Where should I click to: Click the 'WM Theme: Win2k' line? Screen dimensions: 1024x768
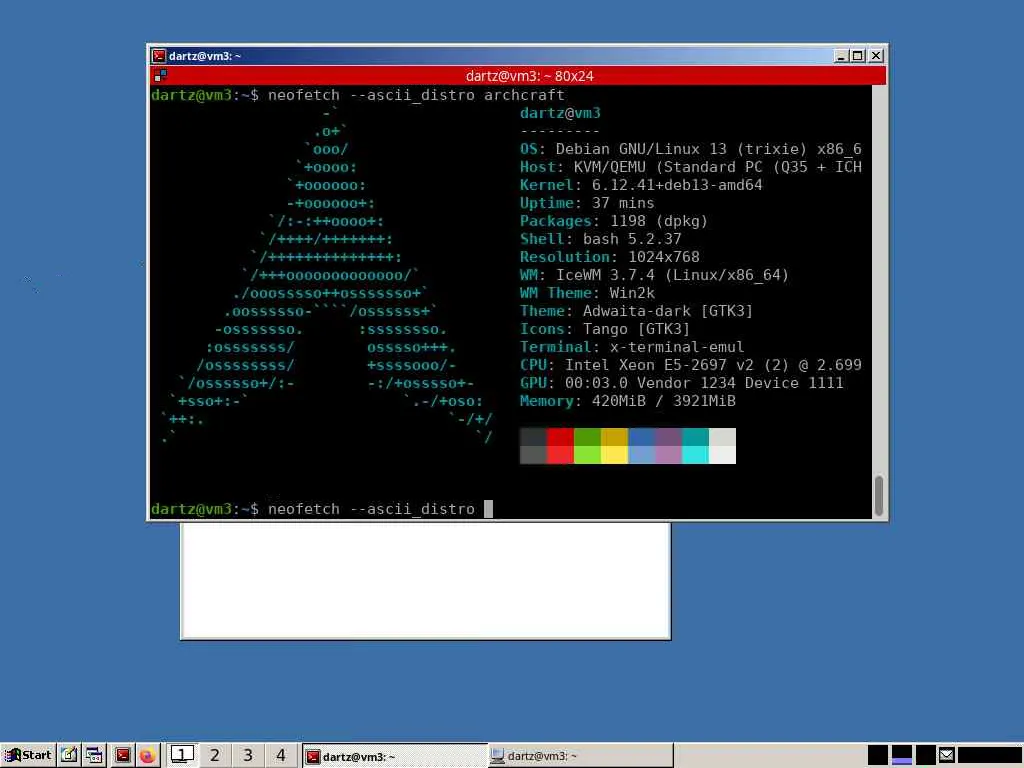[587, 293]
